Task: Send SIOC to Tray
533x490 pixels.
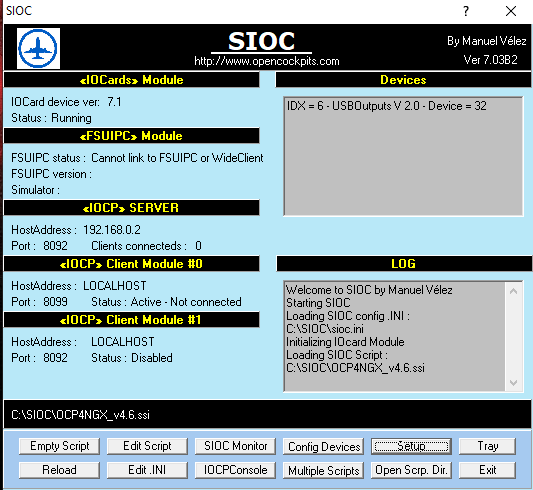Action: 487,446
